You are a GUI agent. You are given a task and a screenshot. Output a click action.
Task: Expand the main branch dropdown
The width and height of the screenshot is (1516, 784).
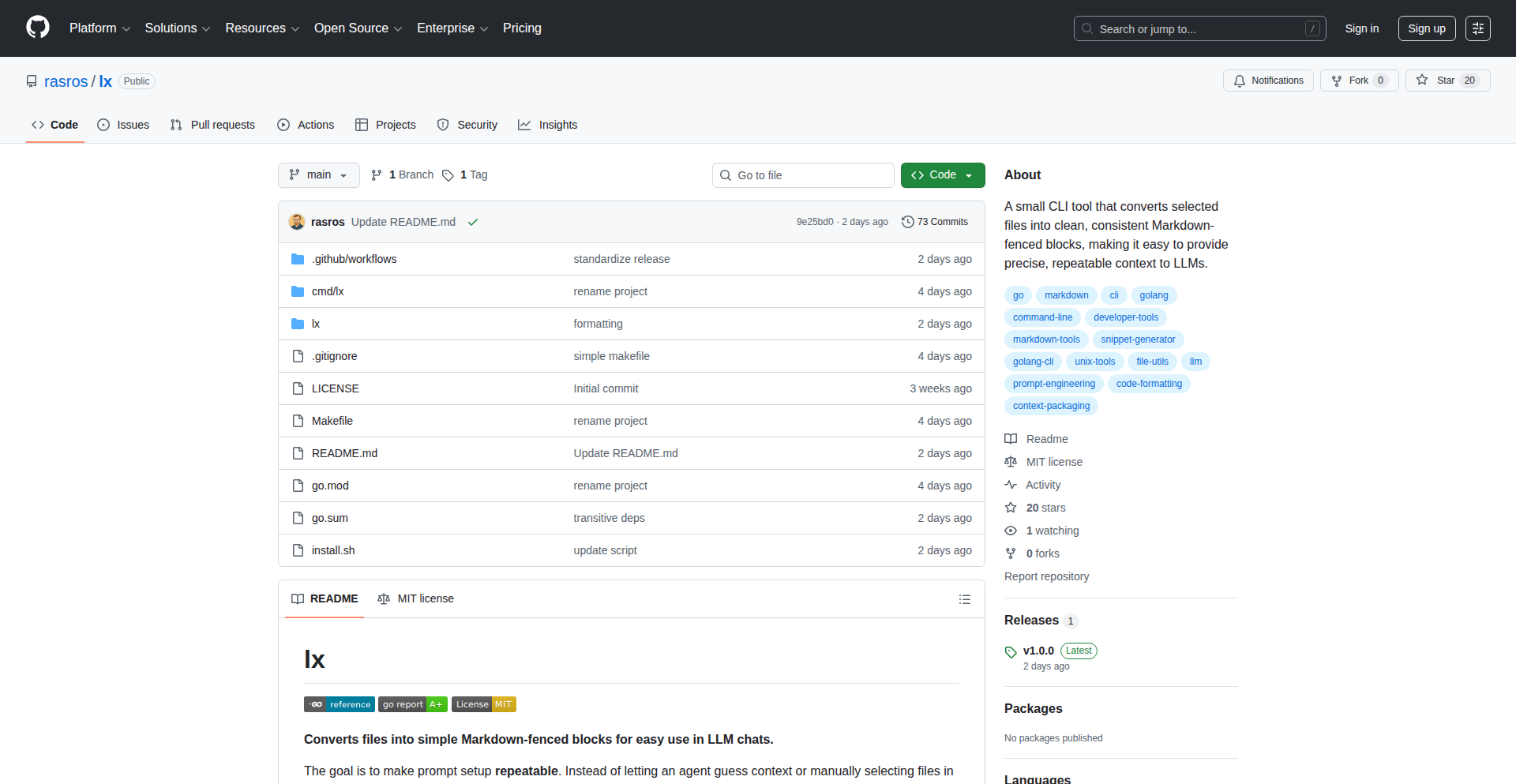pos(318,175)
